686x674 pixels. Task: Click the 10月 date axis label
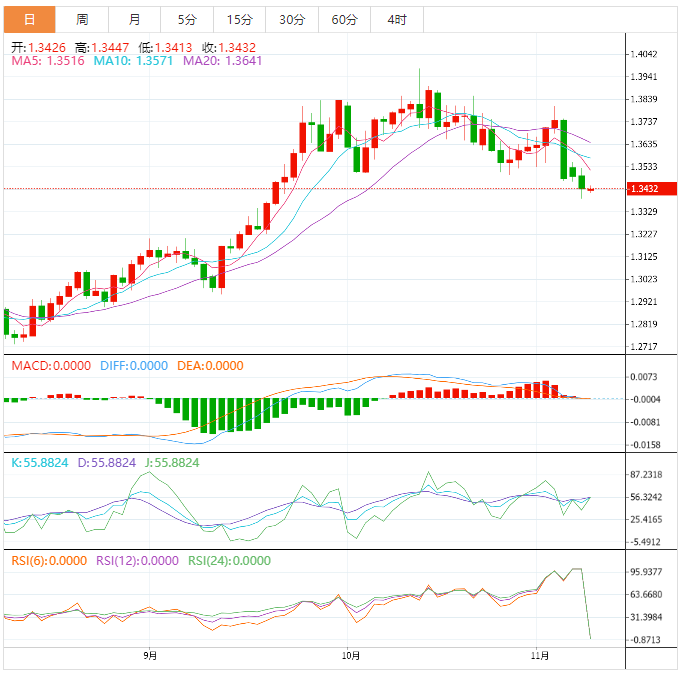pos(351,656)
